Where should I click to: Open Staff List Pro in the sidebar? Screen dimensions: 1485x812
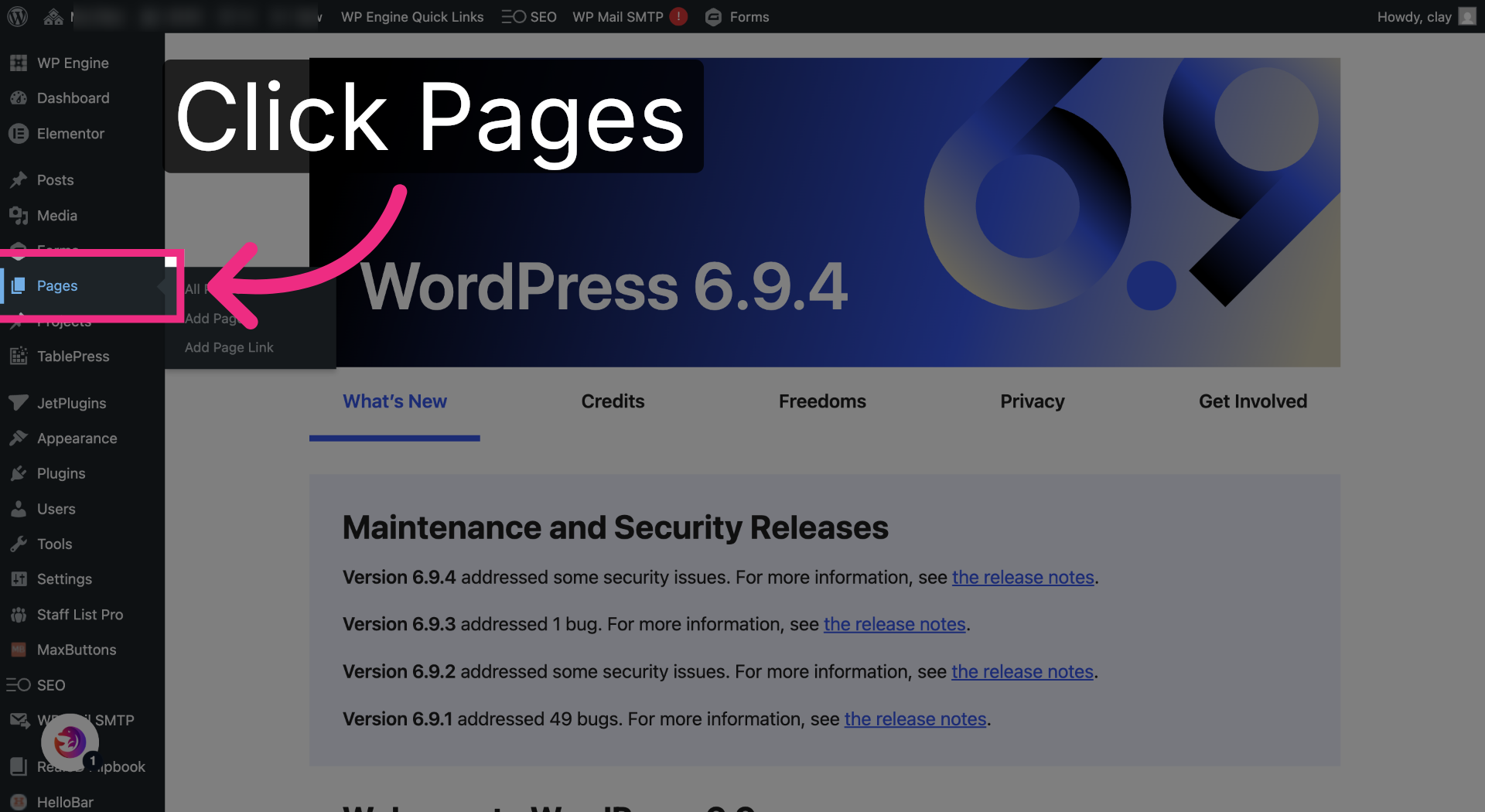[x=82, y=615]
